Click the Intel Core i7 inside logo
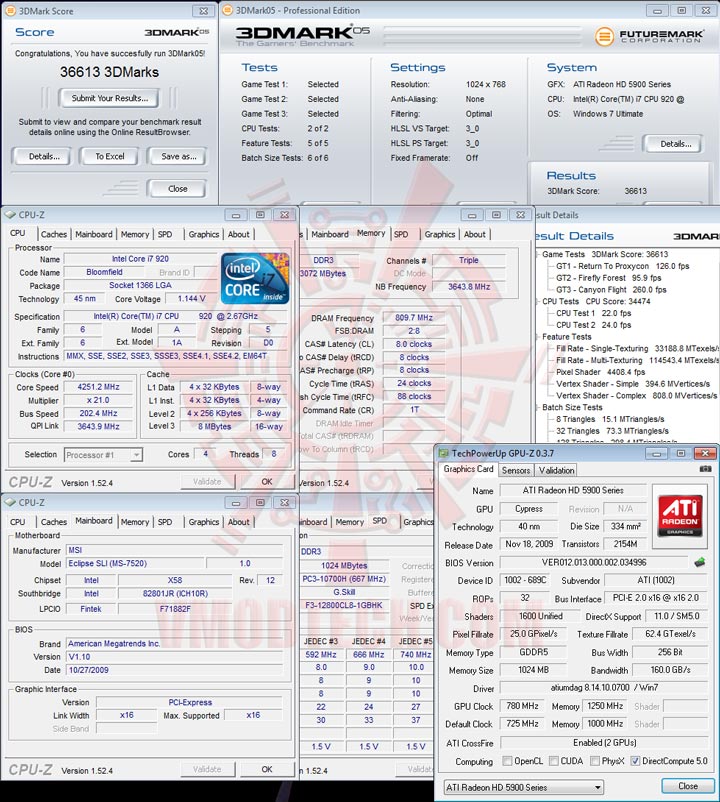Viewport: 720px width, 802px height. (x=255, y=279)
